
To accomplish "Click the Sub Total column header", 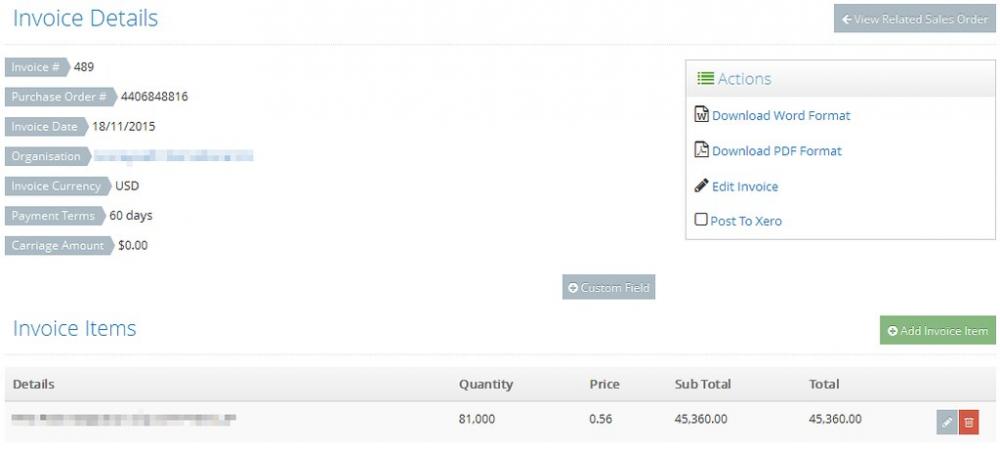I will point(702,385).
